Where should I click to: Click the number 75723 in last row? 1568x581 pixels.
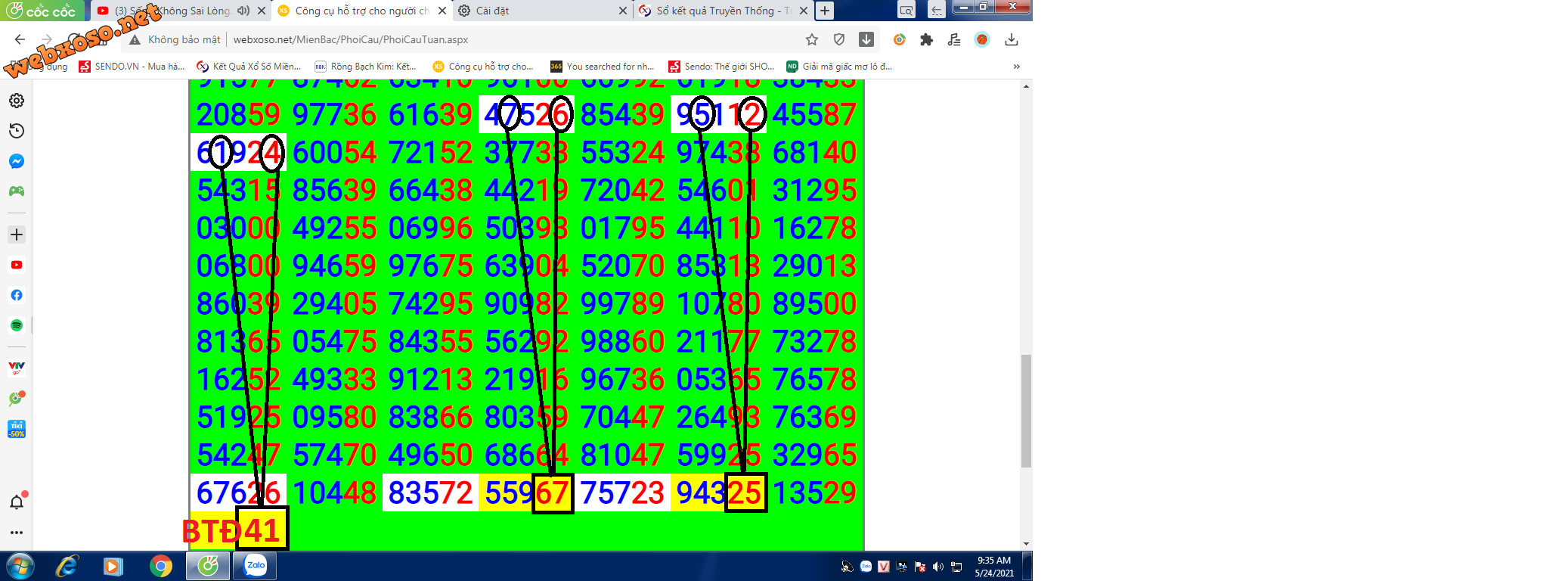622,492
